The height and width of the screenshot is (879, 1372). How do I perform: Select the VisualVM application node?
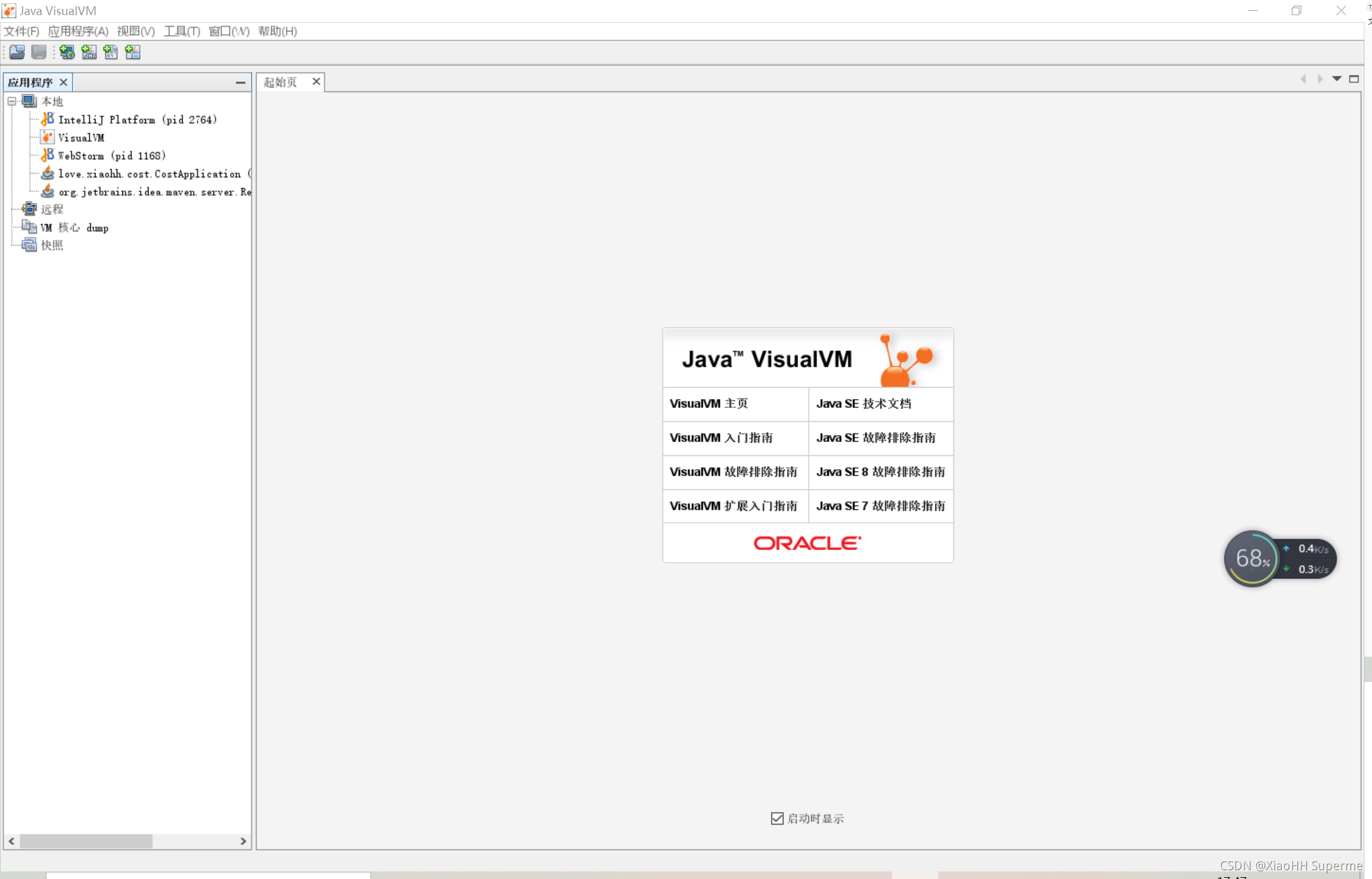81,138
